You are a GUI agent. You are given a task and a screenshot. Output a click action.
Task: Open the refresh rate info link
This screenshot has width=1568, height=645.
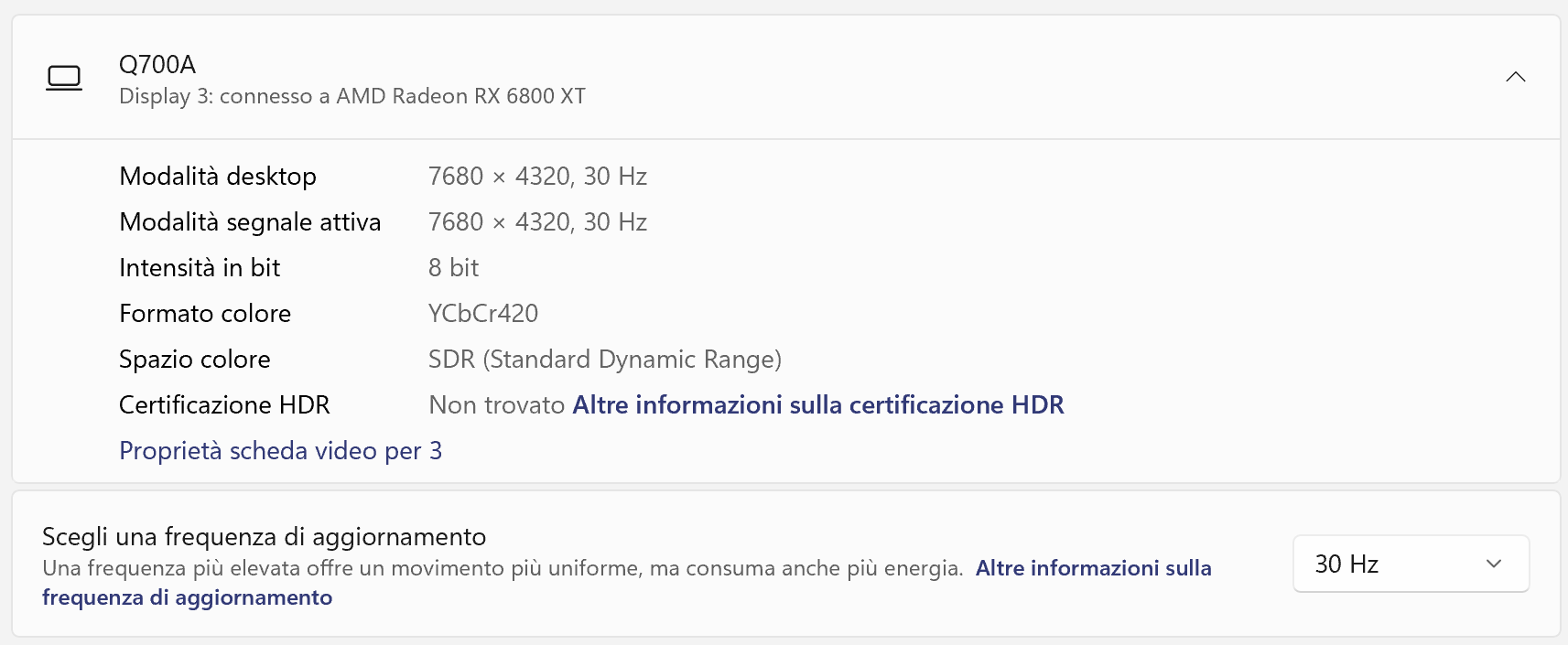[1093, 568]
